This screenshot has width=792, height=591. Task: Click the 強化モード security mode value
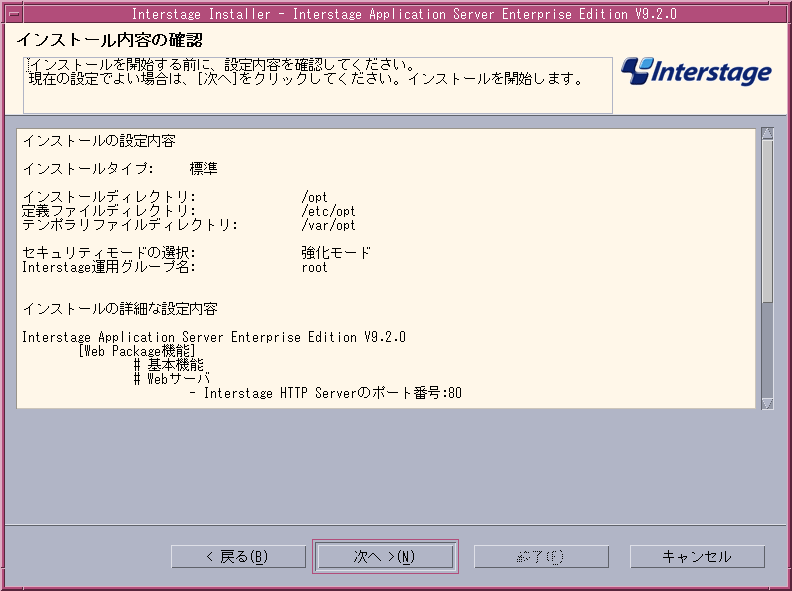(x=336, y=253)
